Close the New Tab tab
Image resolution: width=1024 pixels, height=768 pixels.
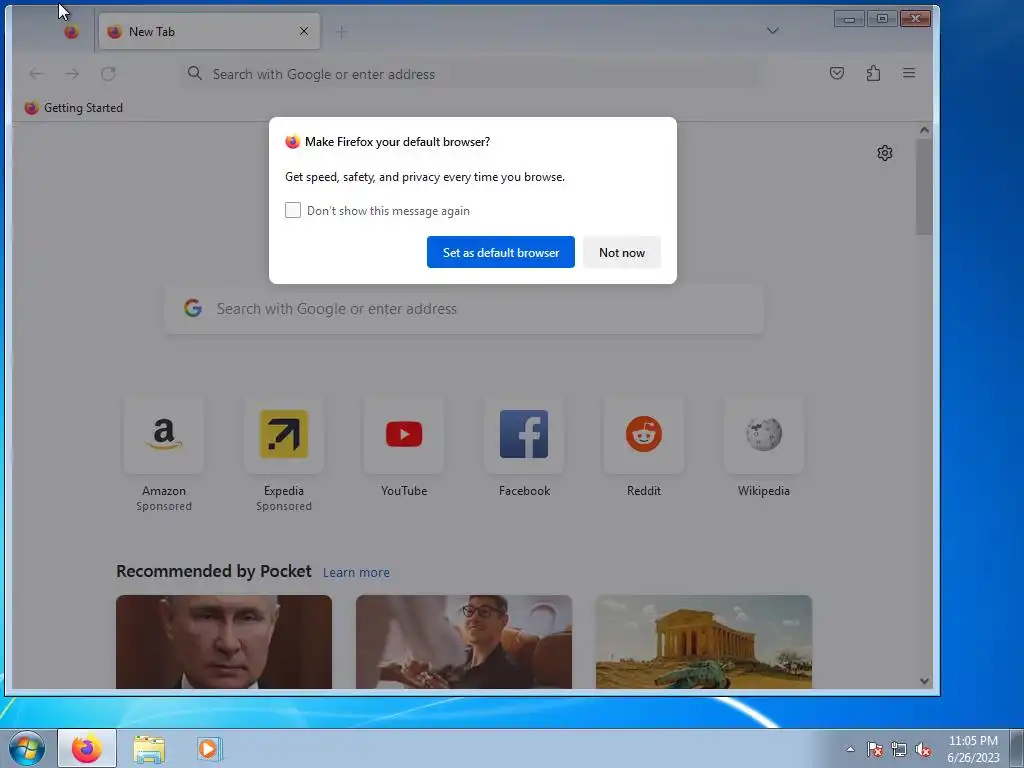(x=304, y=31)
